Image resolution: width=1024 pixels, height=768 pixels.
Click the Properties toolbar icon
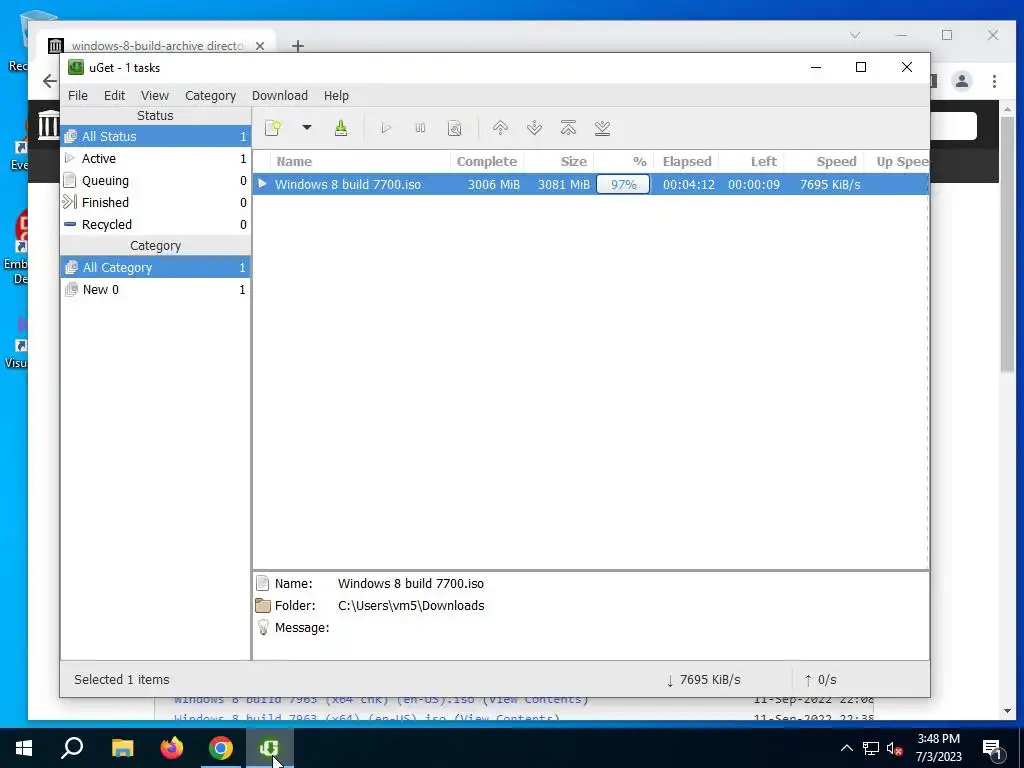coord(455,128)
